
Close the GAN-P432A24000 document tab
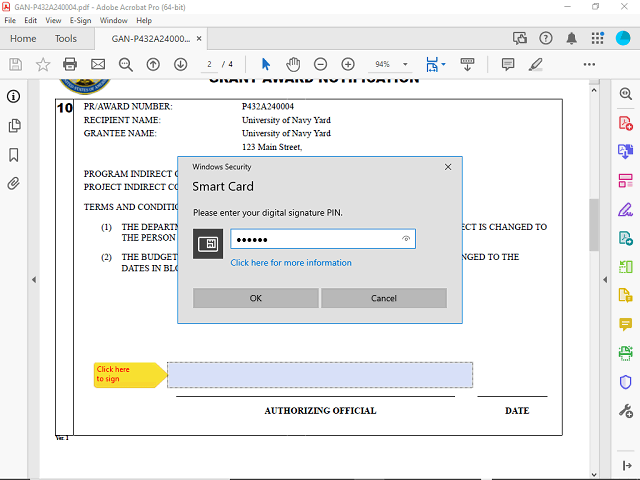tap(199, 38)
